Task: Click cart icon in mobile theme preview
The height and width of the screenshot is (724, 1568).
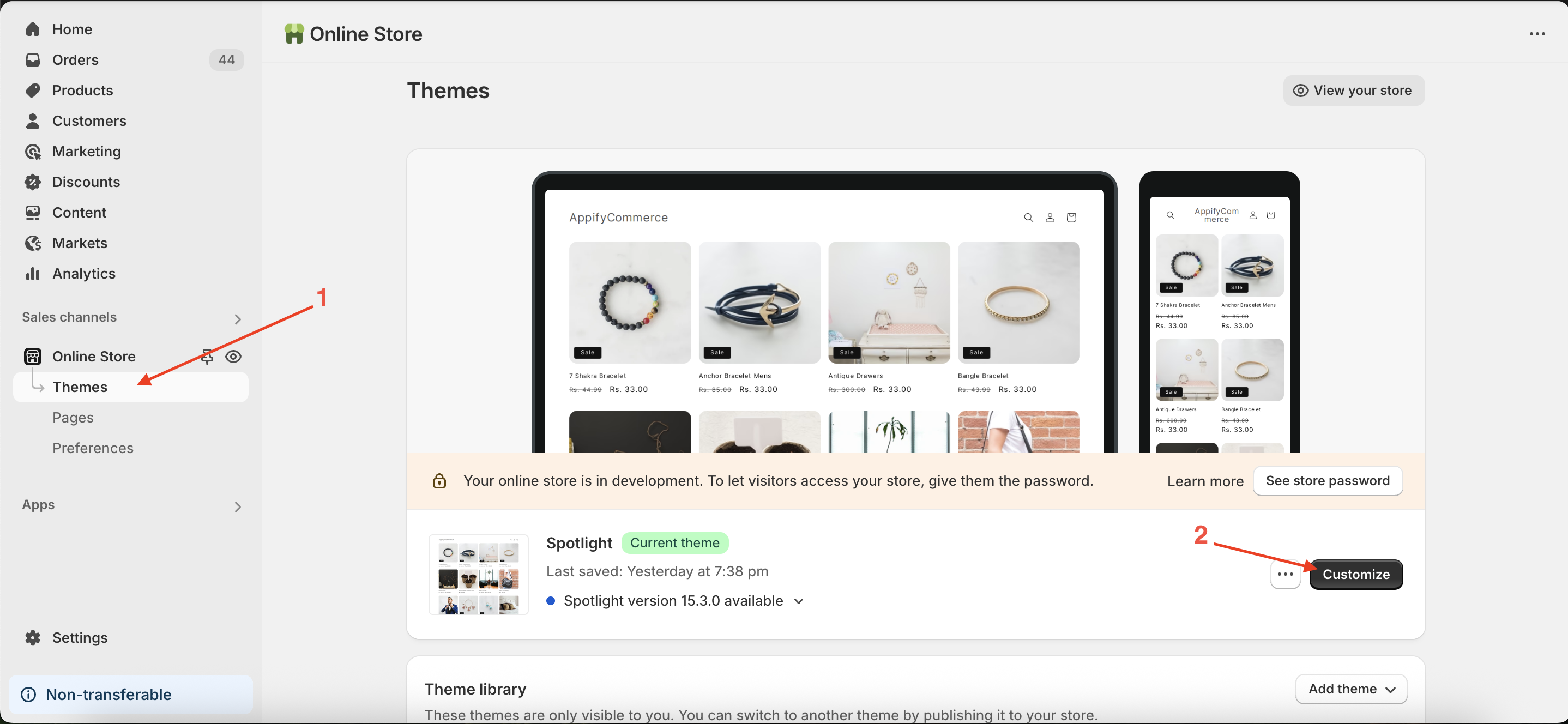Action: 1270,215
